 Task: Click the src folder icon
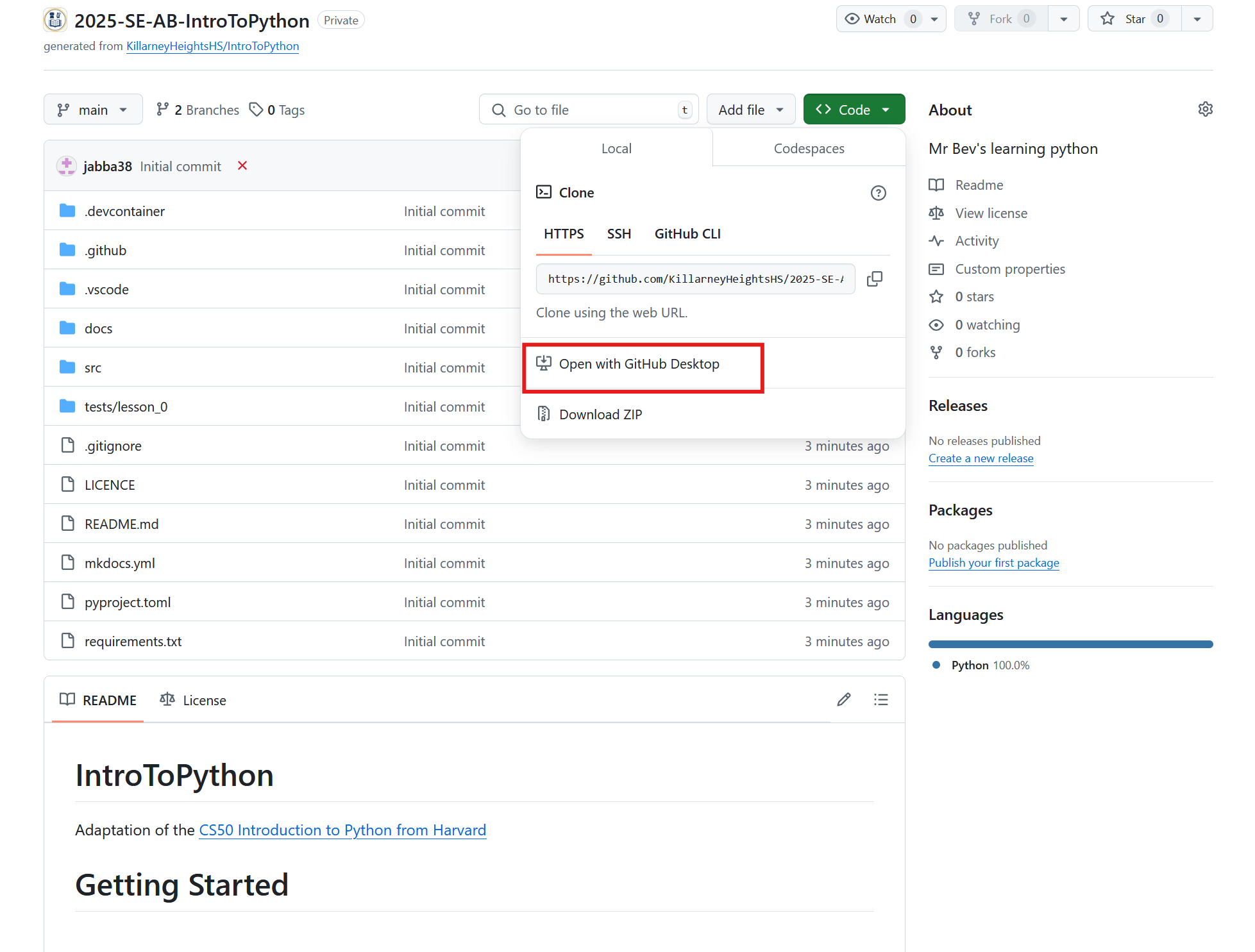(x=67, y=367)
